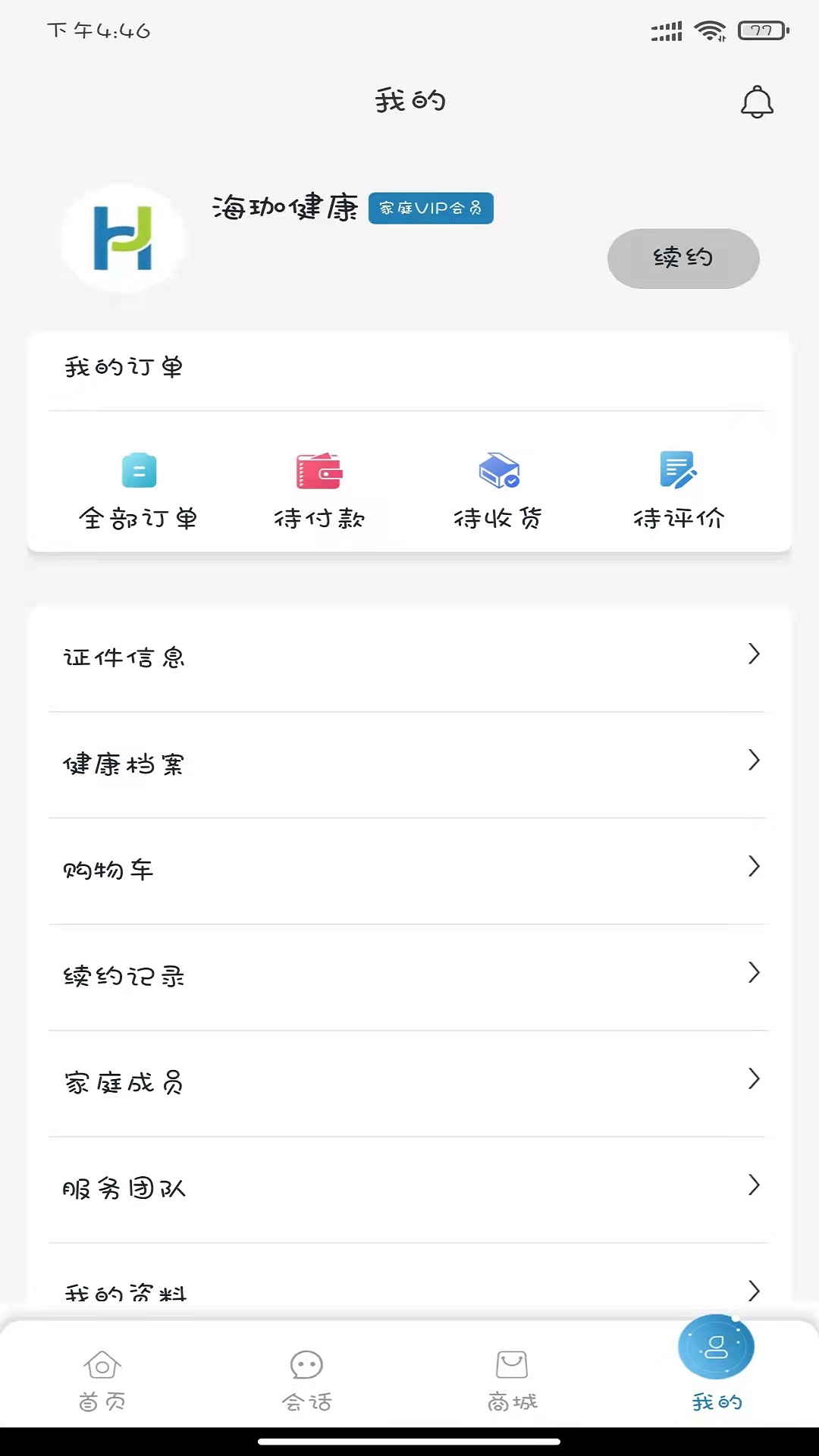Open the 购物车 chevron arrow
Screen dimensions: 819x1456
(x=754, y=866)
